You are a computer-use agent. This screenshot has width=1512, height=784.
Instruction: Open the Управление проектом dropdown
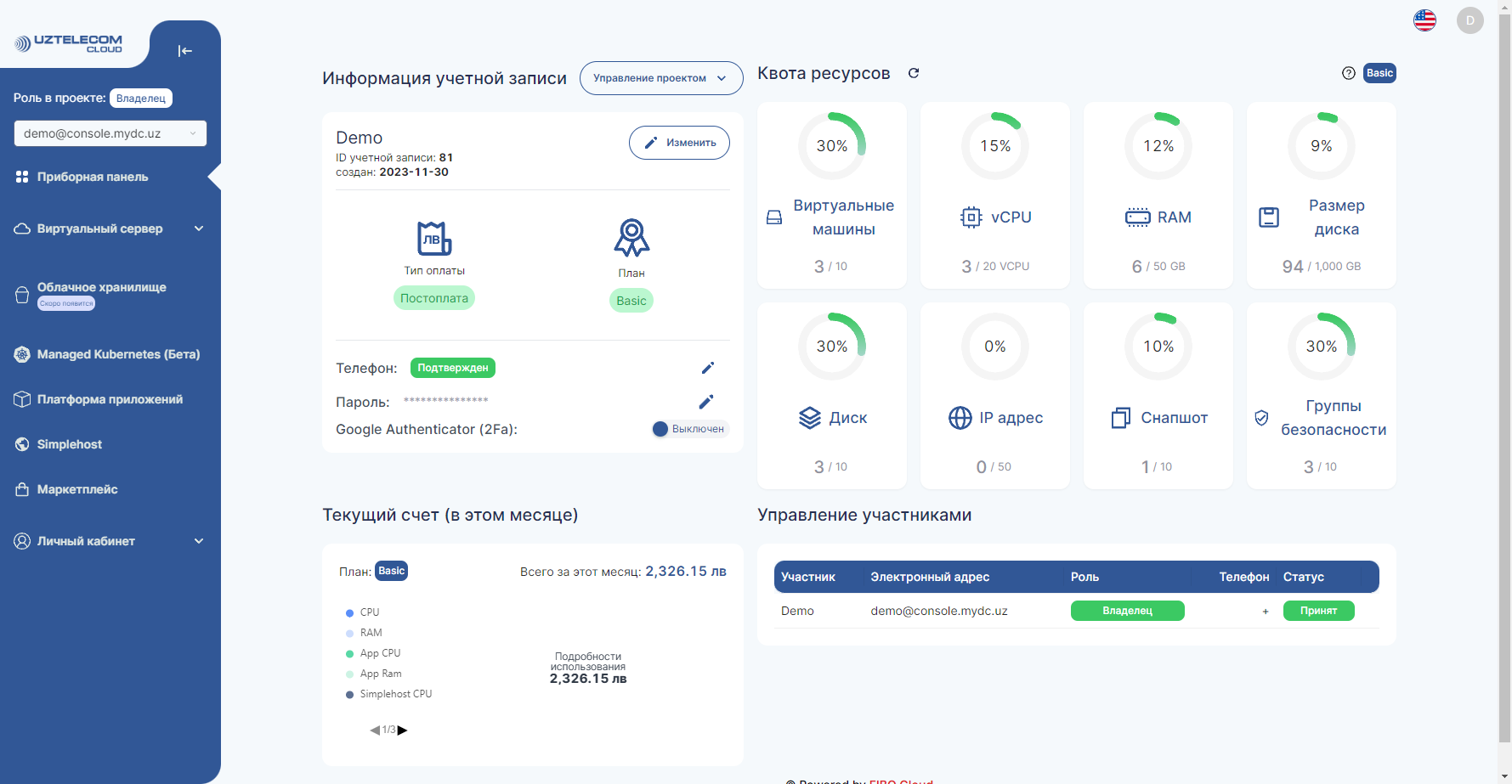point(660,78)
